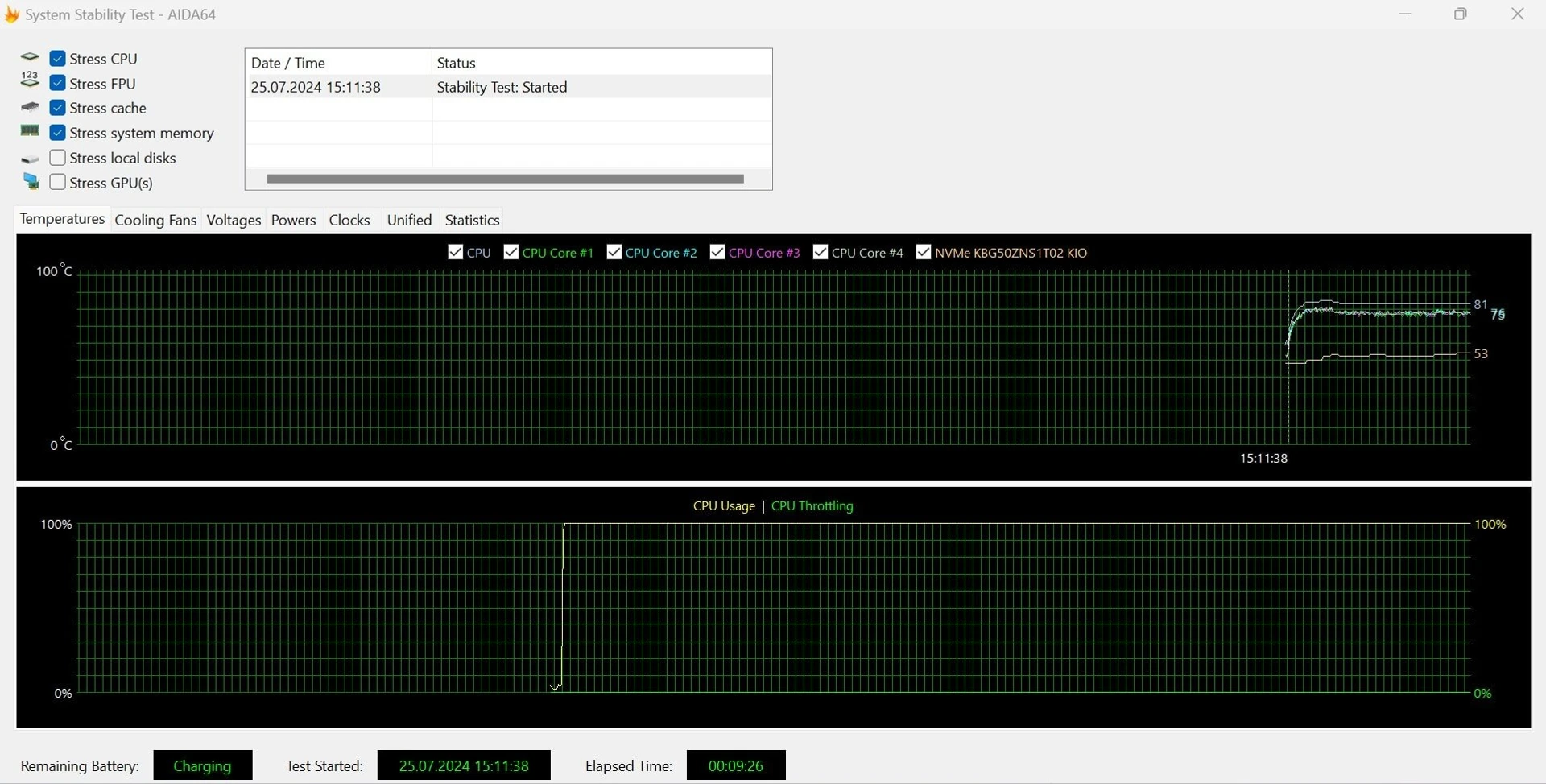Image resolution: width=1546 pixels, height=784 pixels.
Task: Select the Temperatures tab
Action: tap(62, 219)
